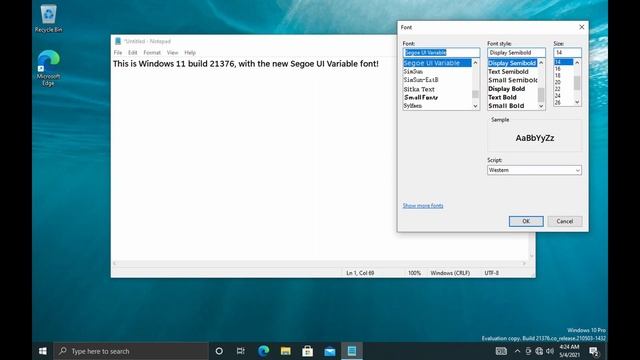Open the notification center icon
The height and width of the screenshot is (360, 640).
tap(594, 351)
